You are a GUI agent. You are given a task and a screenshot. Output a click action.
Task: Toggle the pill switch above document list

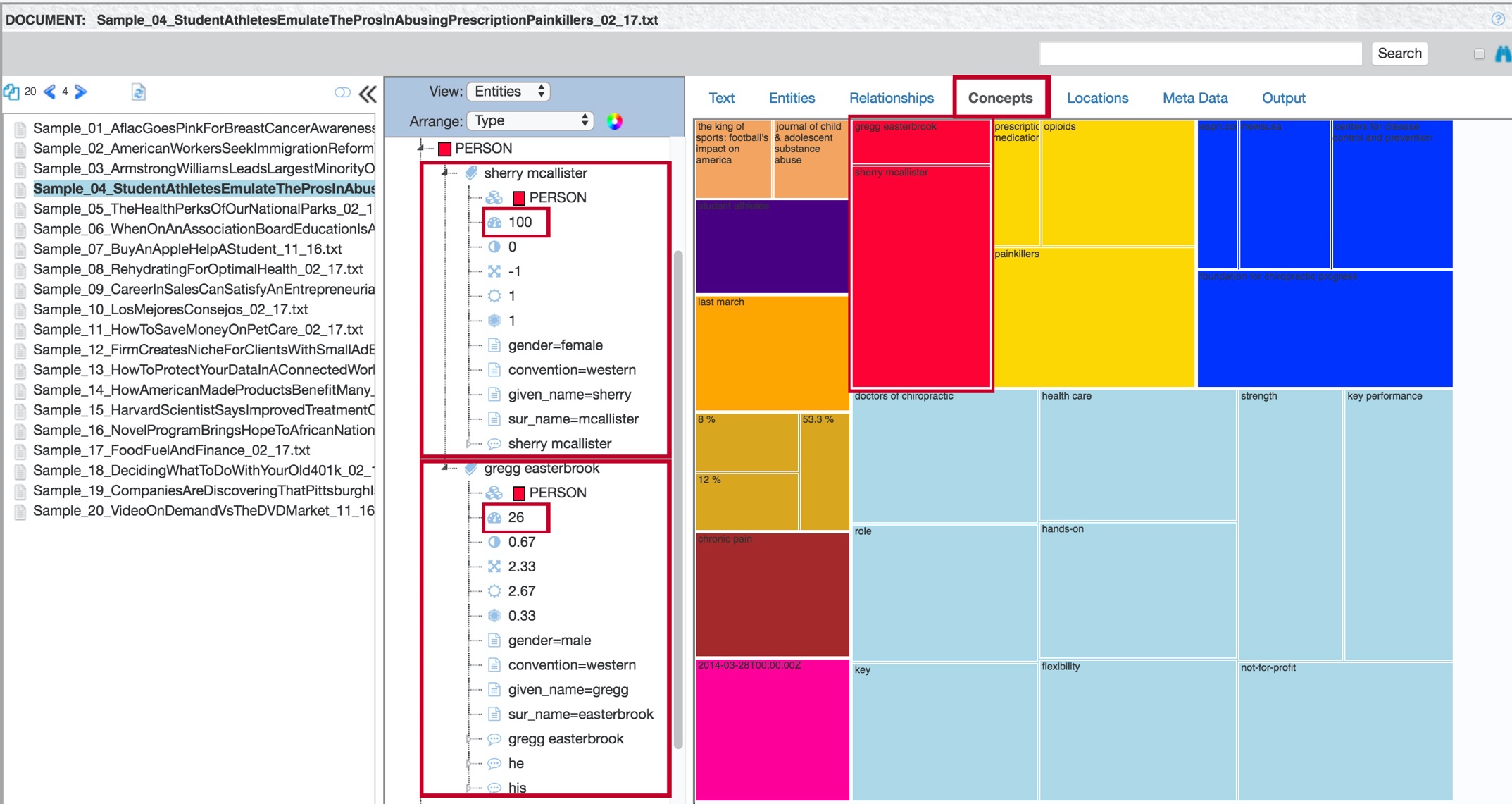[342, 93]
